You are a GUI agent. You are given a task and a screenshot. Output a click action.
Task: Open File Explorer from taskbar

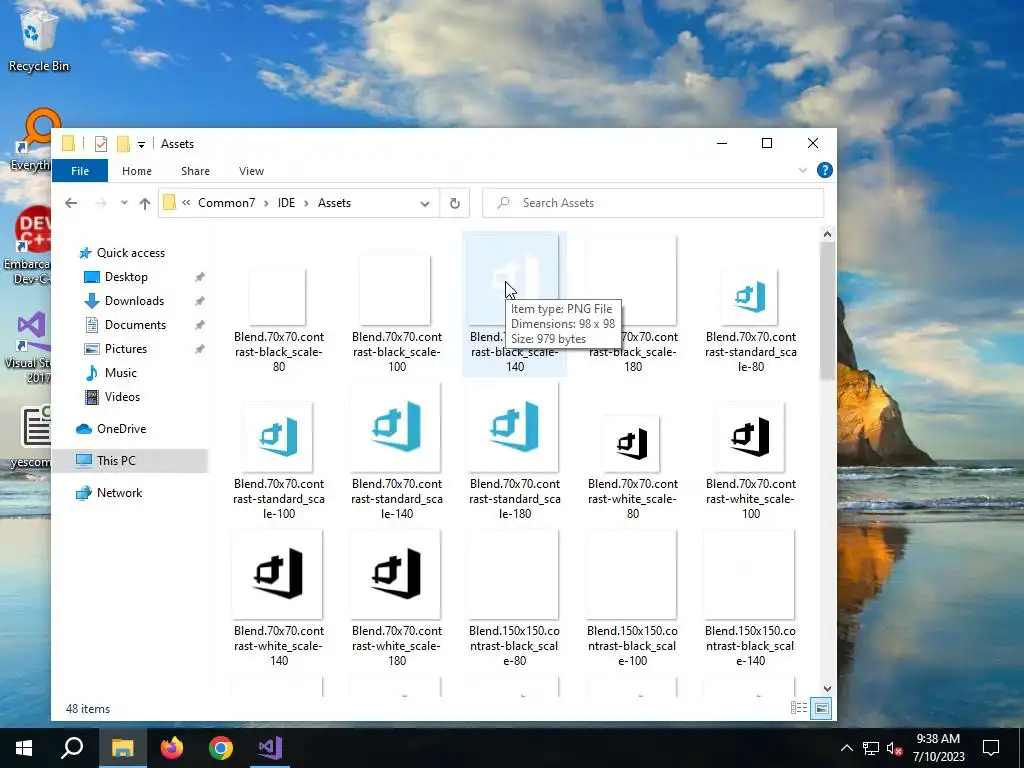click(x=122, y=748)
